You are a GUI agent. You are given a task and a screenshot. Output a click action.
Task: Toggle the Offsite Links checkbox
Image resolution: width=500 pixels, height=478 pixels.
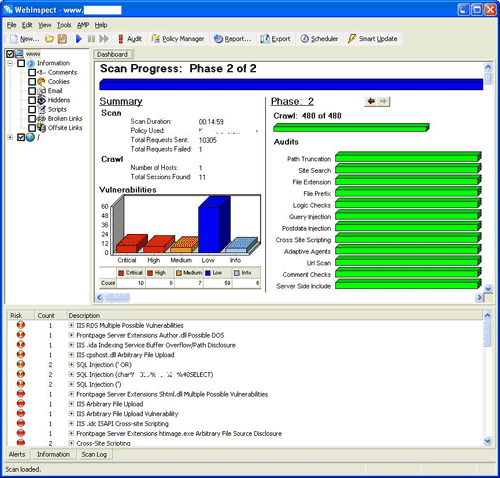coord(32,128)
